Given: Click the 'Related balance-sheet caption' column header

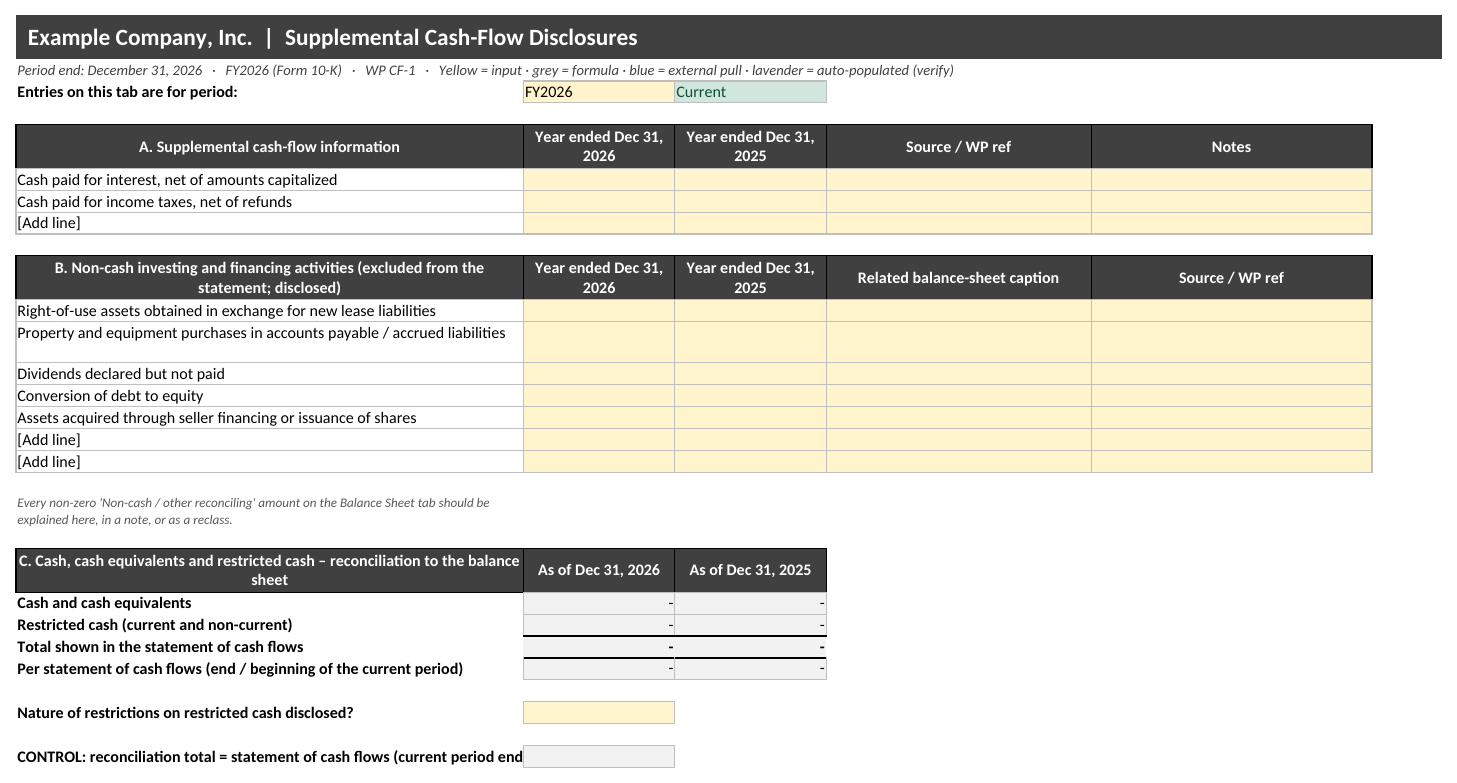Looking at the screenshot, I should pyautogui.click(x=959, y=278).
